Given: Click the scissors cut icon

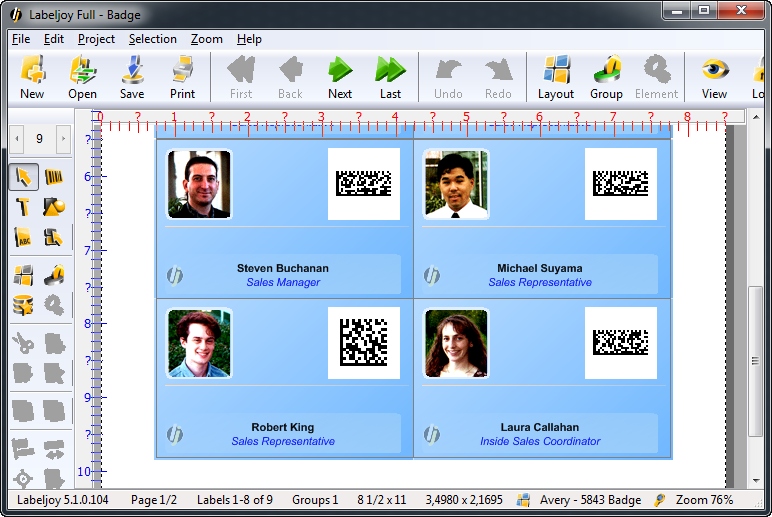Looking at the screenshot, I should tap(23, 343).
